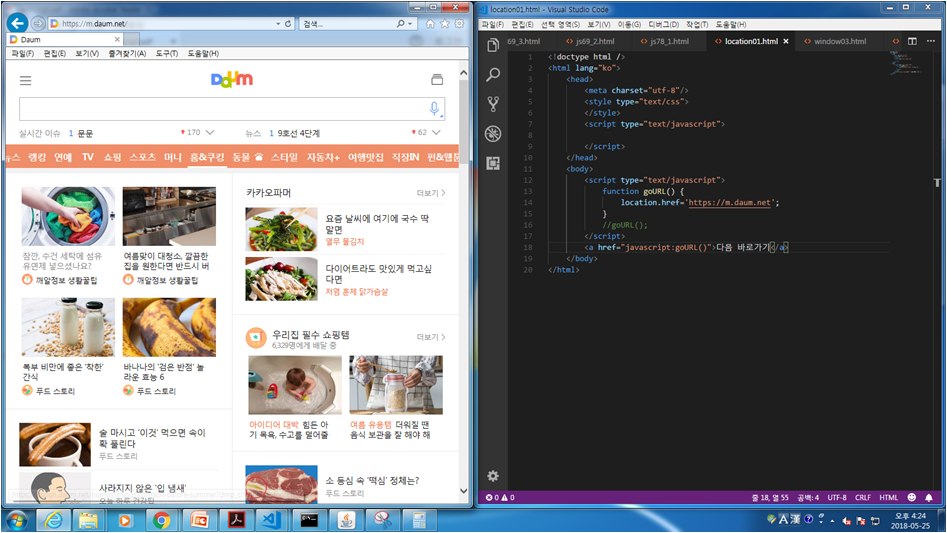Close the location01.html editor tab
This screenshot has width=947, height=533.
point(786,42)
